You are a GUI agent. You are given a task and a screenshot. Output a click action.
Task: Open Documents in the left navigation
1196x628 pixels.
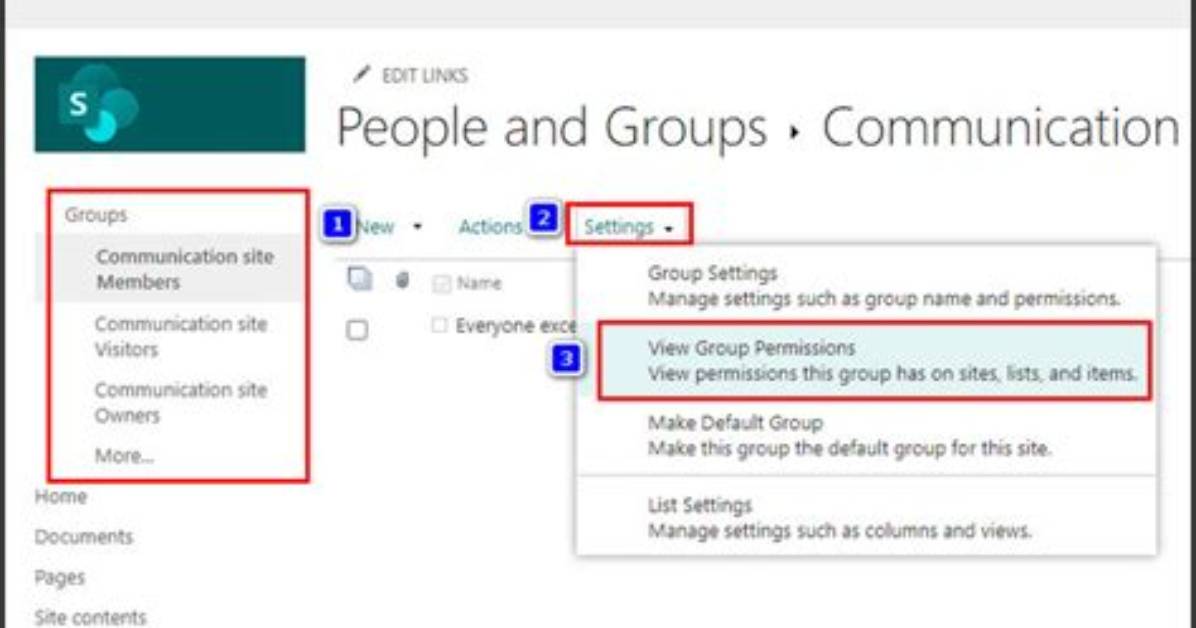84,536
